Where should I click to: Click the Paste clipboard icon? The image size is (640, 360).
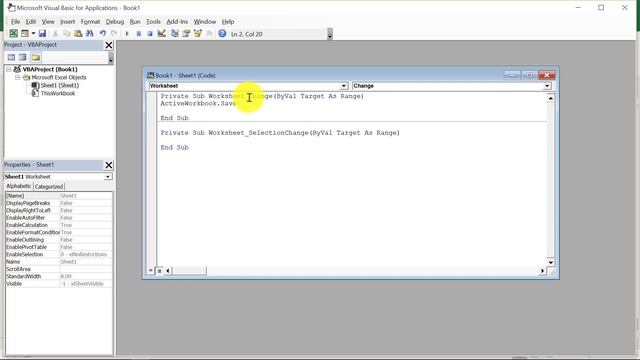[x=78, y=33]
